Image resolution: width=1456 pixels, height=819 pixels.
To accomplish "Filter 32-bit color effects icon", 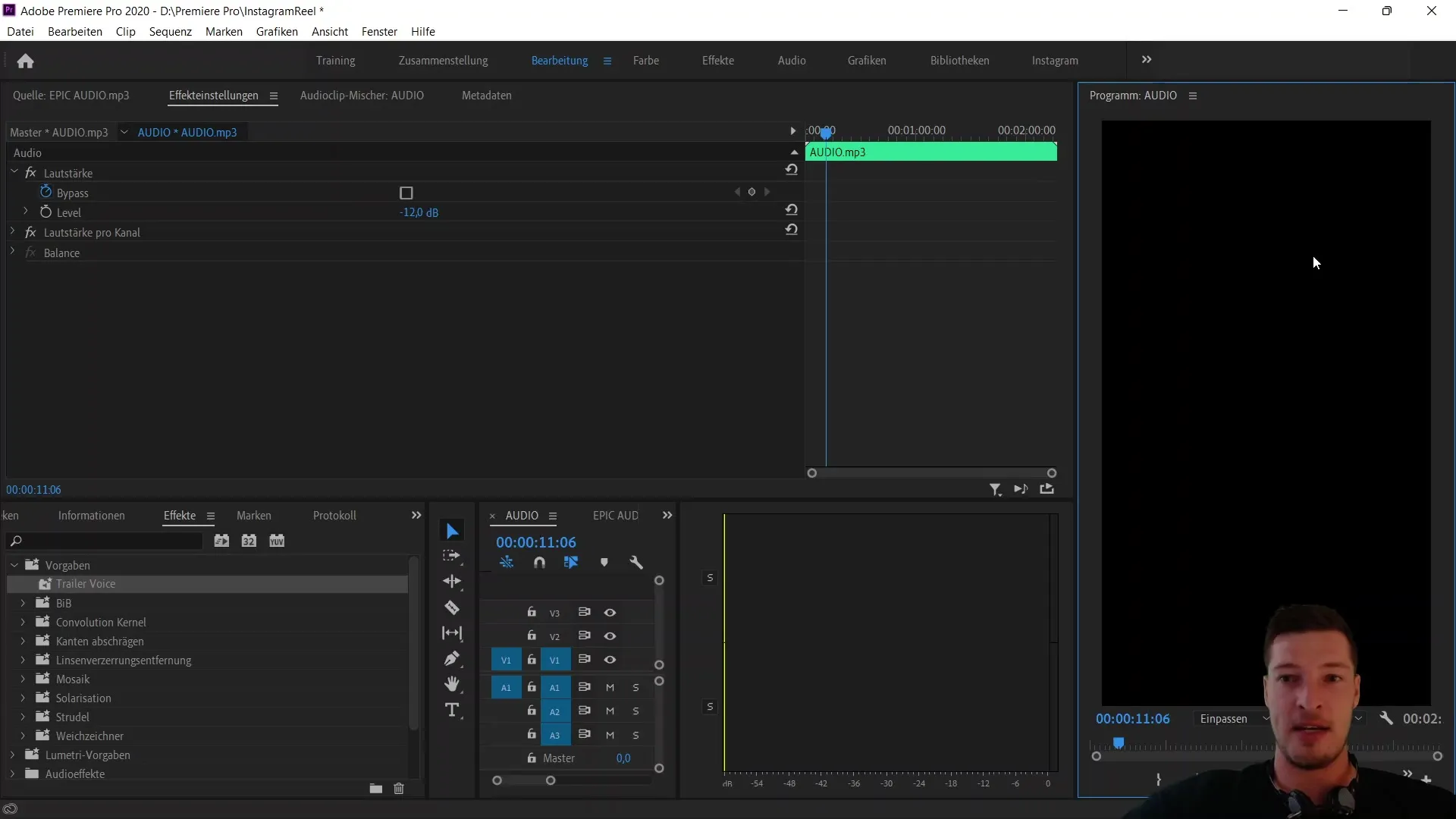I will pos(249,541).
